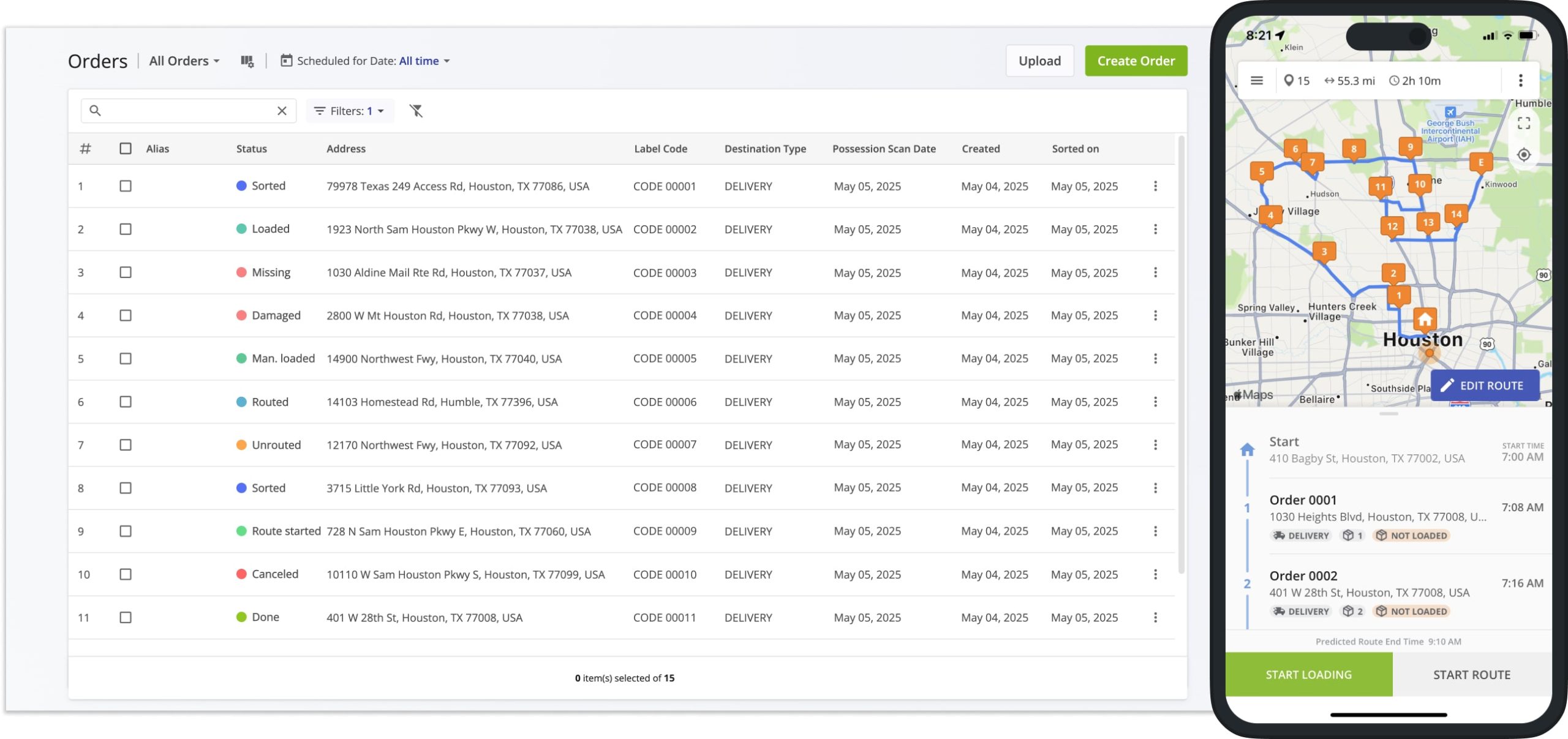Check the checkbox for the Missing order
1568x739 pixels.
tap(125, 272)
